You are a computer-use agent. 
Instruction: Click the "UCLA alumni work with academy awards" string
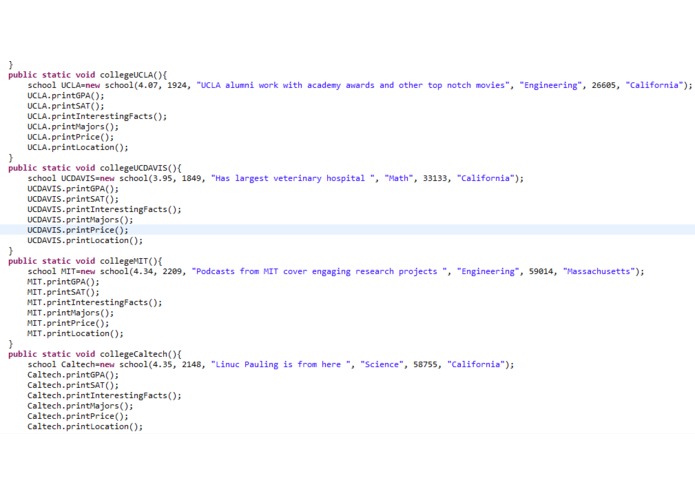pyautogui.click(x=353, y=85)
